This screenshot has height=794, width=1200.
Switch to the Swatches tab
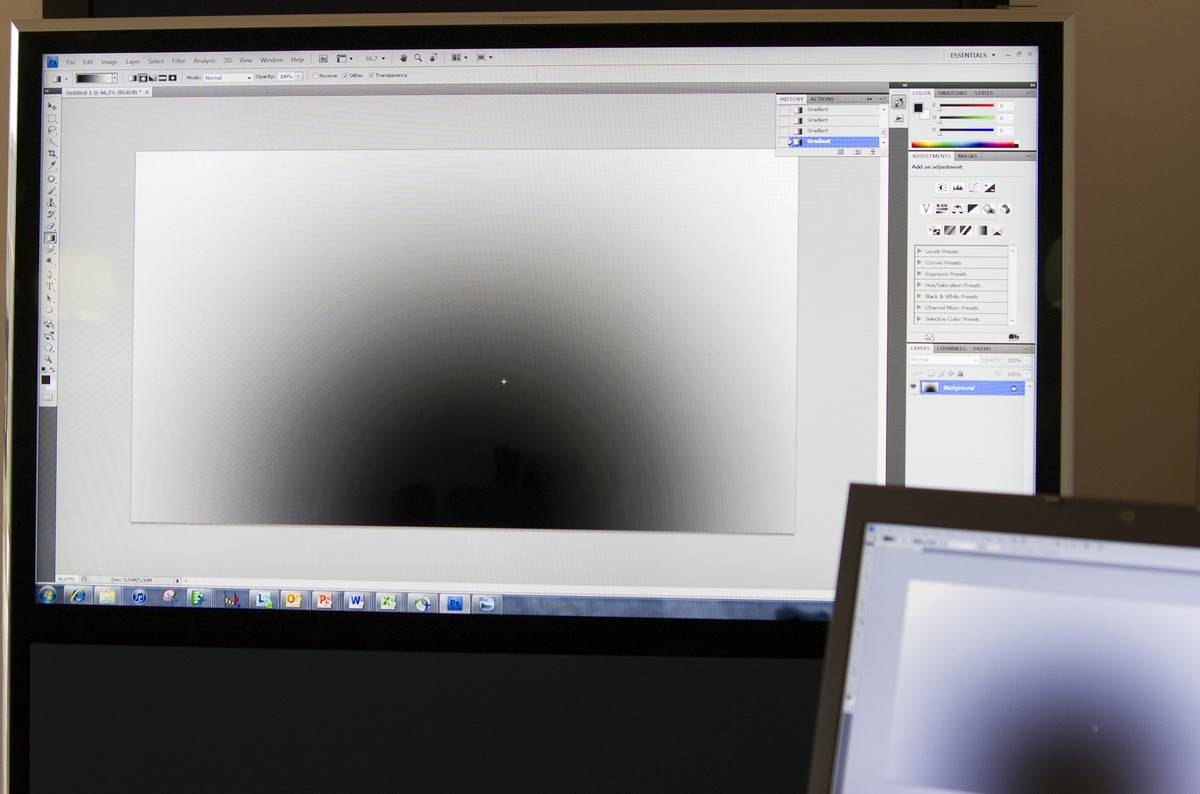click(x=953, y=93)
